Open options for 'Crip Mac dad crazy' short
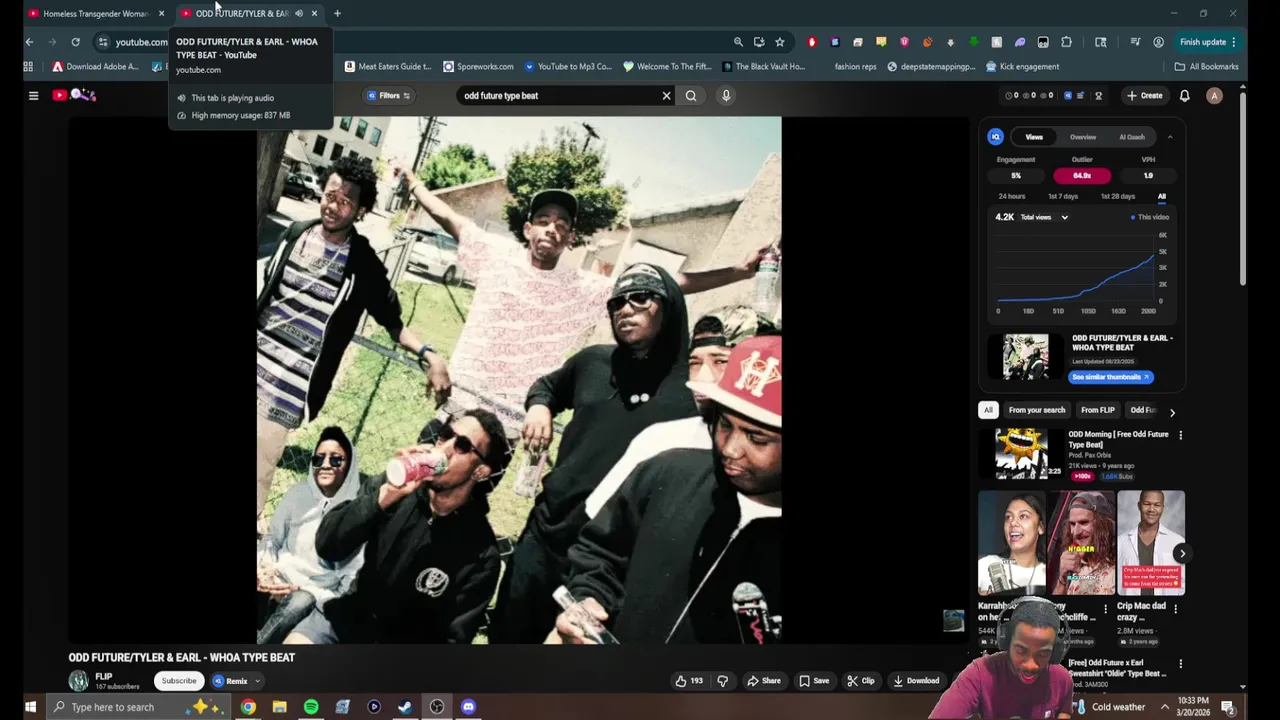1280x720 pixels. 1175,608
